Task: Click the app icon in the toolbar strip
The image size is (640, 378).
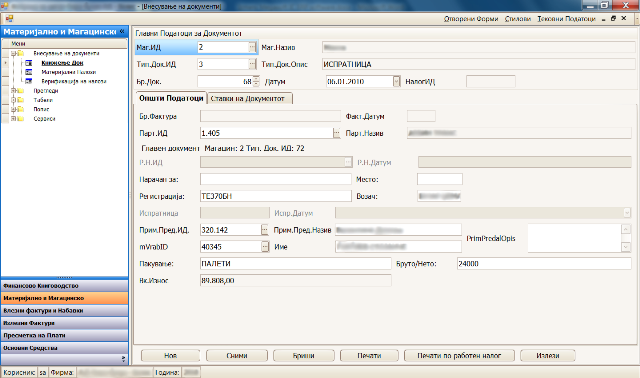Action: pyautogui.click(x=9, y=18)
